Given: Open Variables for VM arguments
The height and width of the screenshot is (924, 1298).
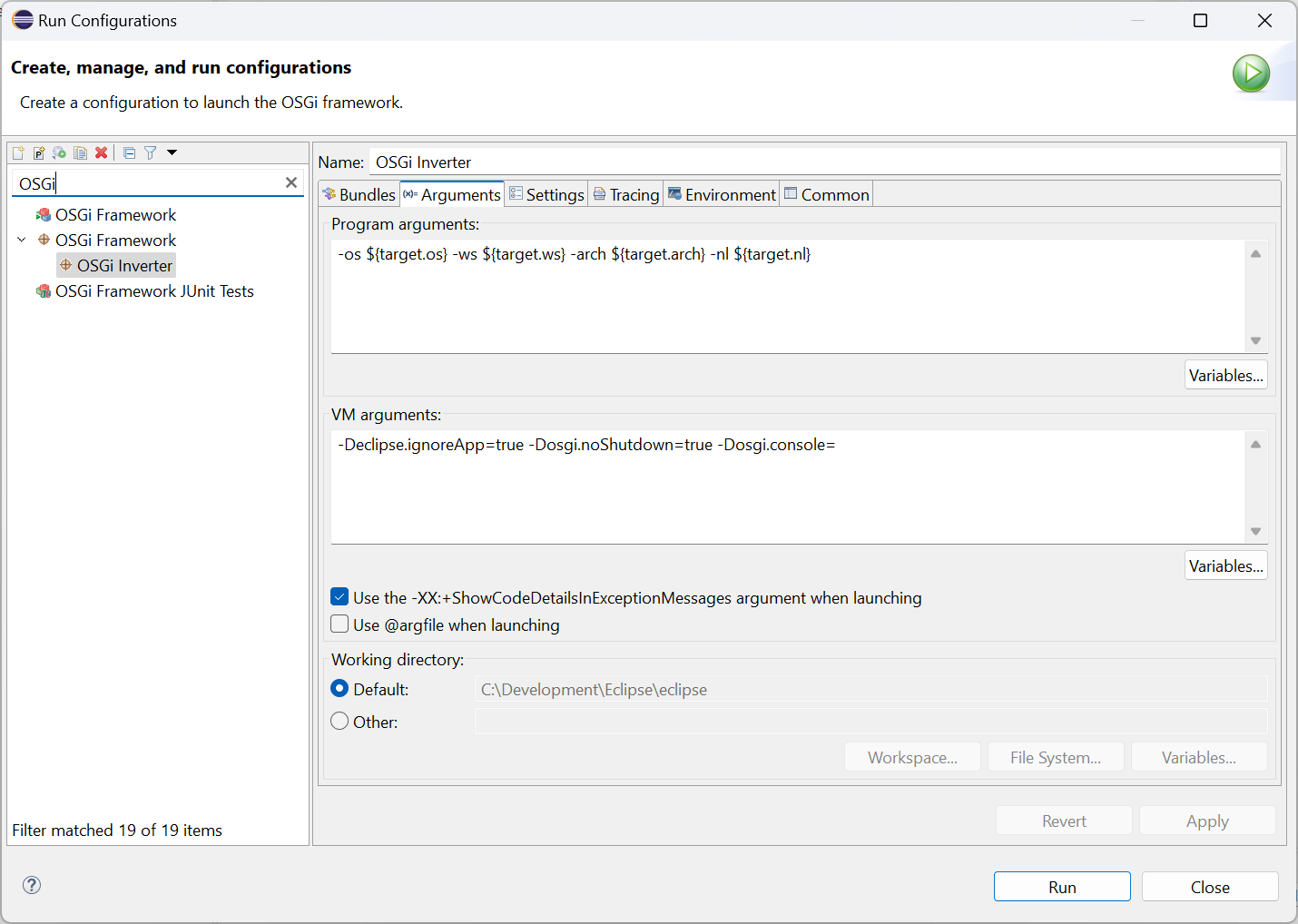Looking at the screenshot, I should pos(1226,565).
